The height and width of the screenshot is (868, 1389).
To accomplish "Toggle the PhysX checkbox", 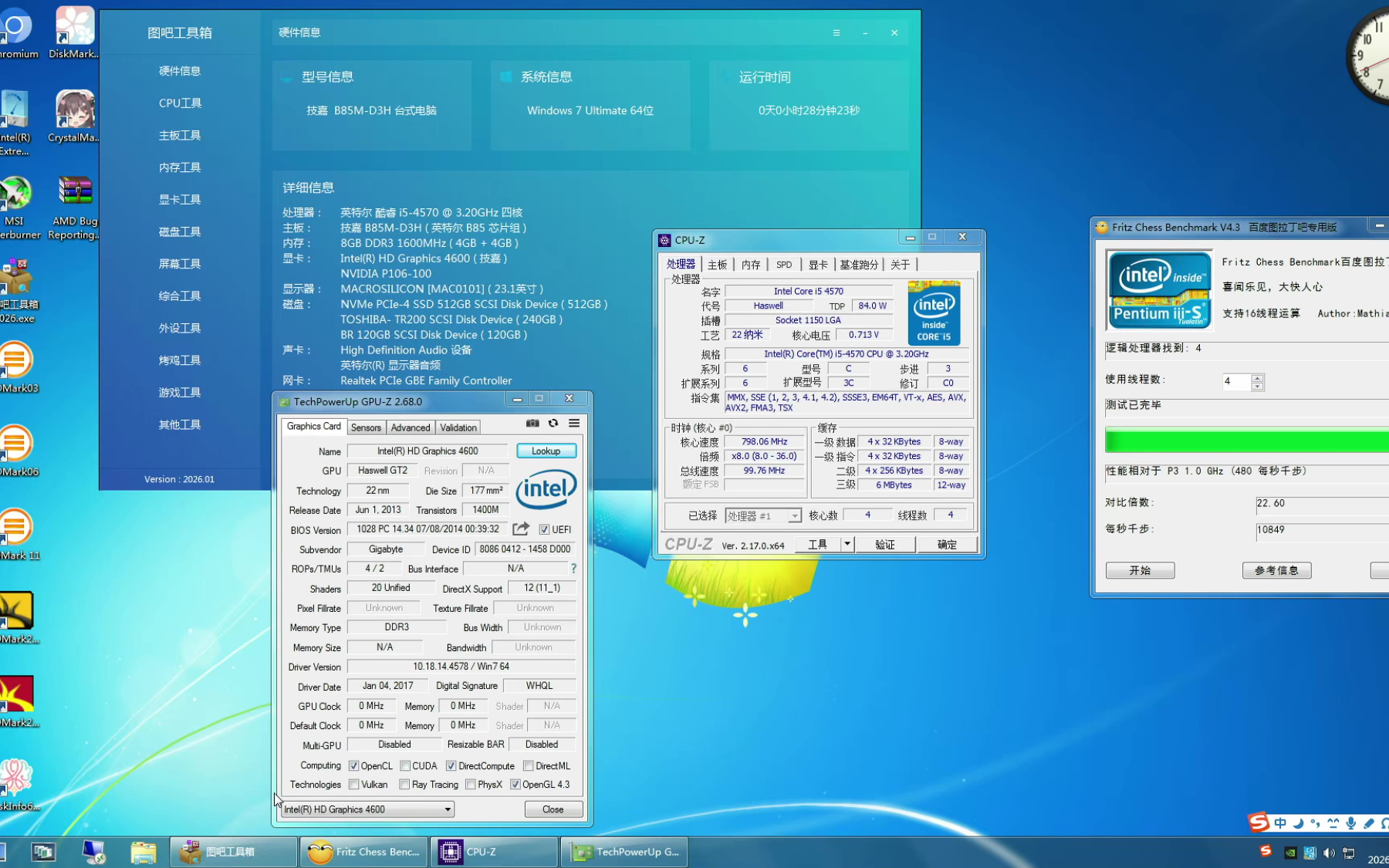I will coord(471,785).
